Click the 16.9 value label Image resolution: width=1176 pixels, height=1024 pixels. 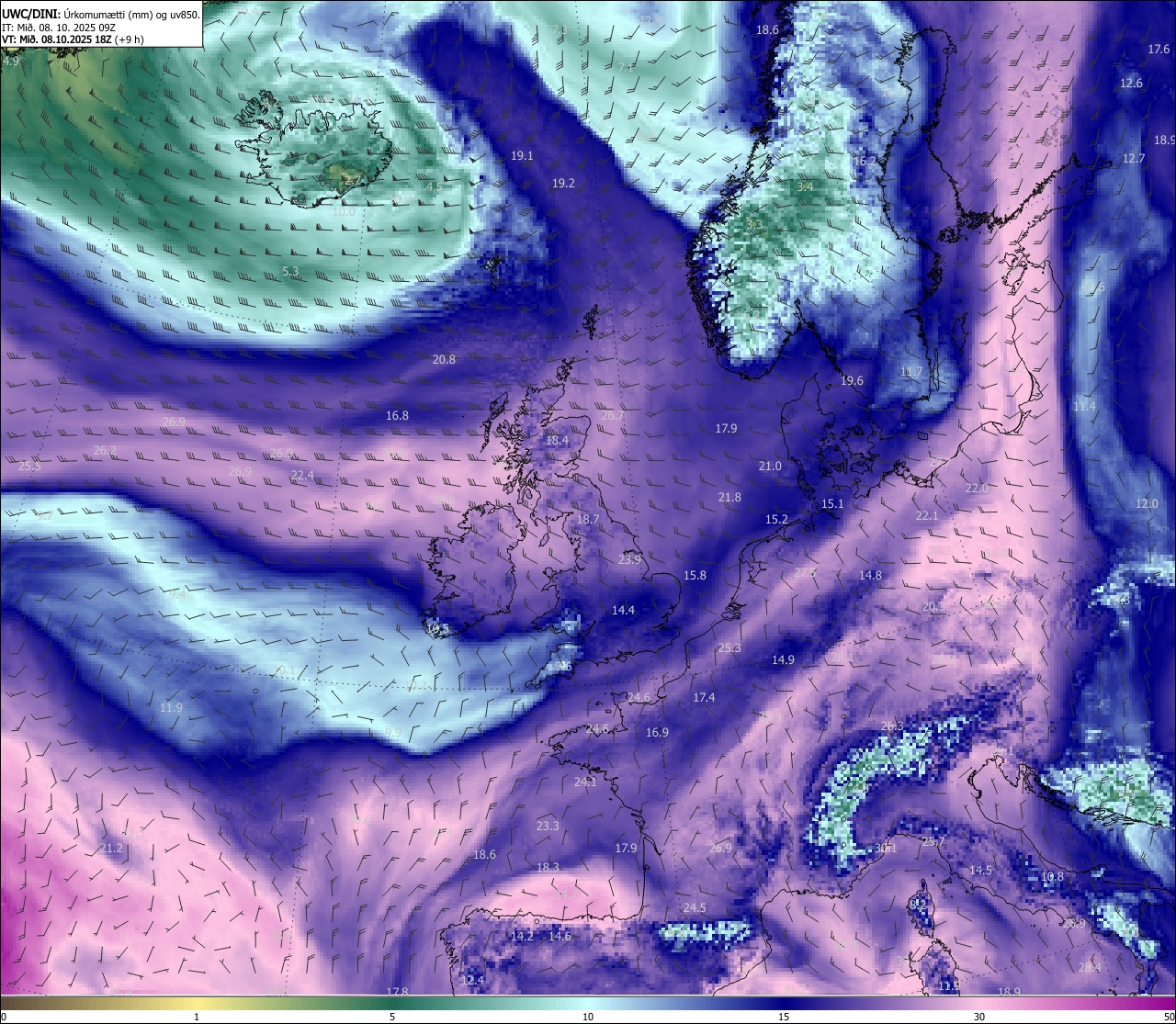tap(657, 733)
